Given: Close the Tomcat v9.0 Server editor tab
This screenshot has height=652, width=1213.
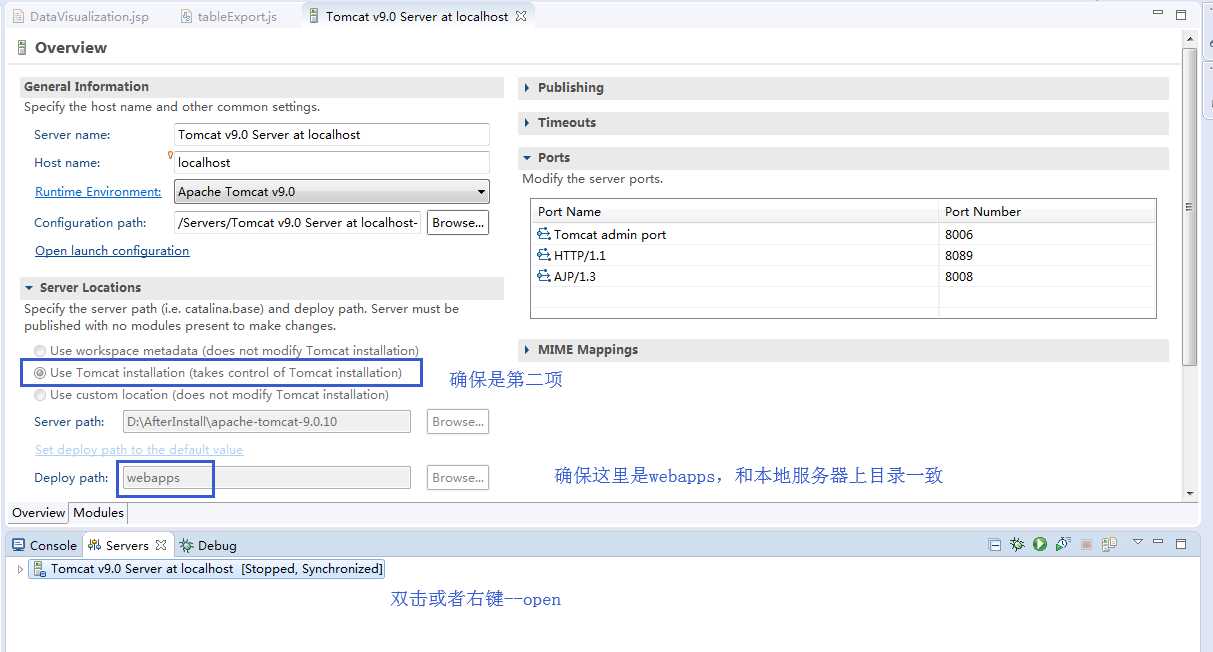Looking at the screenshot, I should click(521, 16).
